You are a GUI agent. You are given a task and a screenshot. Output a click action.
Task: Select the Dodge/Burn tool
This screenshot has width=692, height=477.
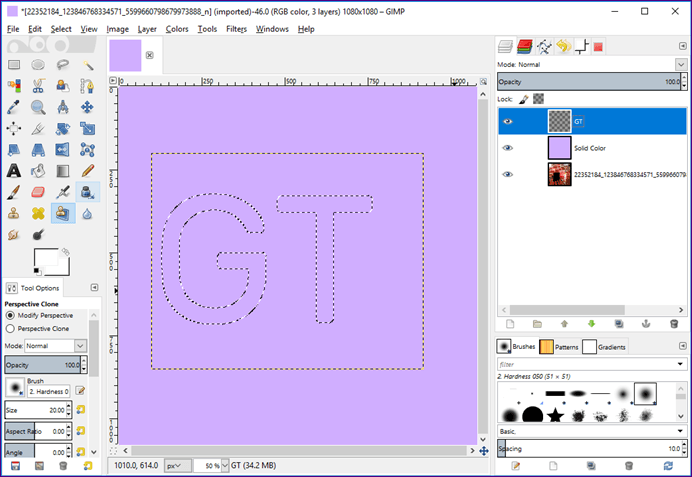pyautogui.click(x=38, y=234)
